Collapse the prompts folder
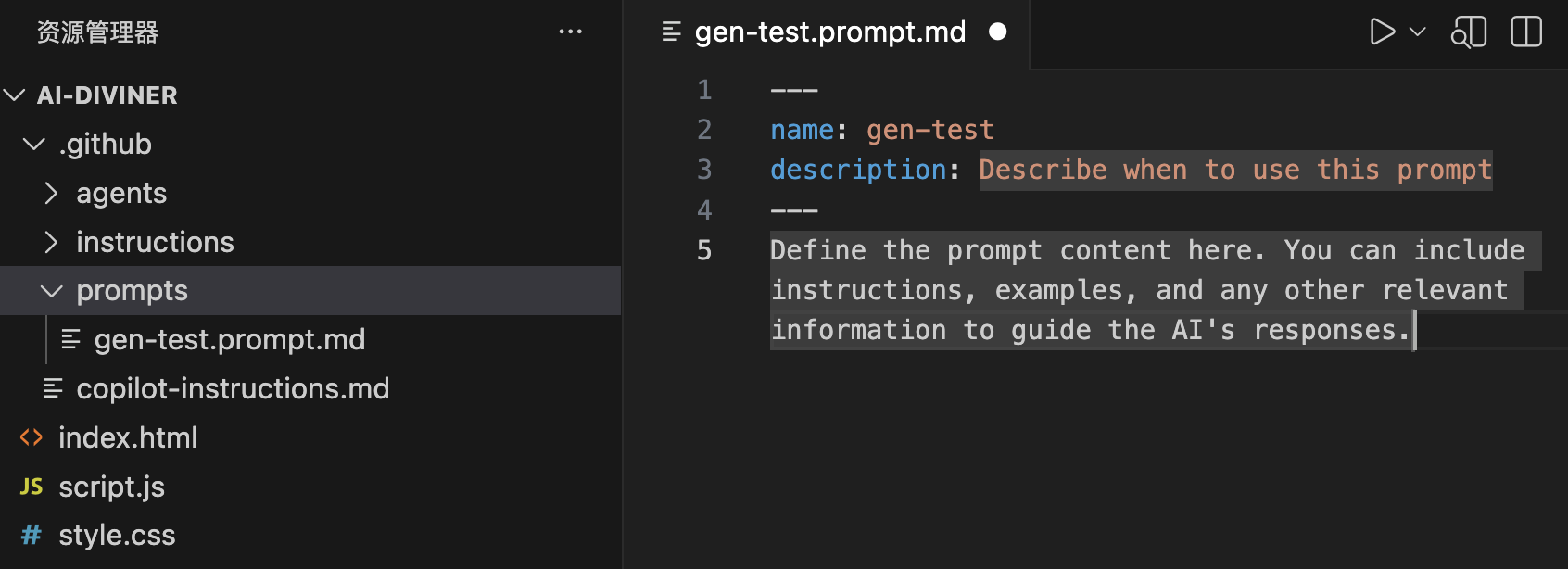 [51, 290]
